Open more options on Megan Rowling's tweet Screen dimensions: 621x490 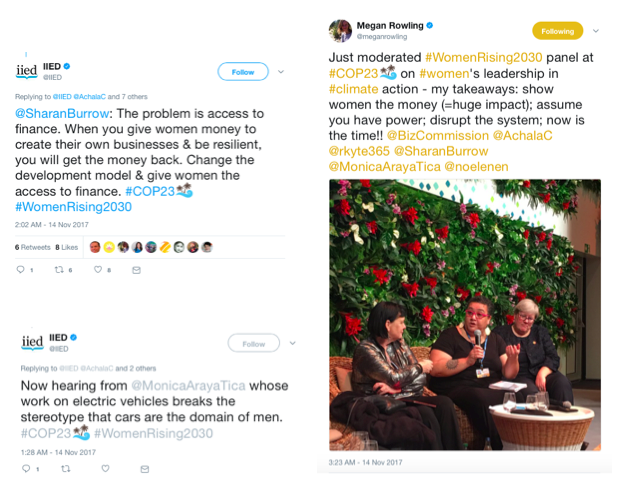[x=596, y=31]
